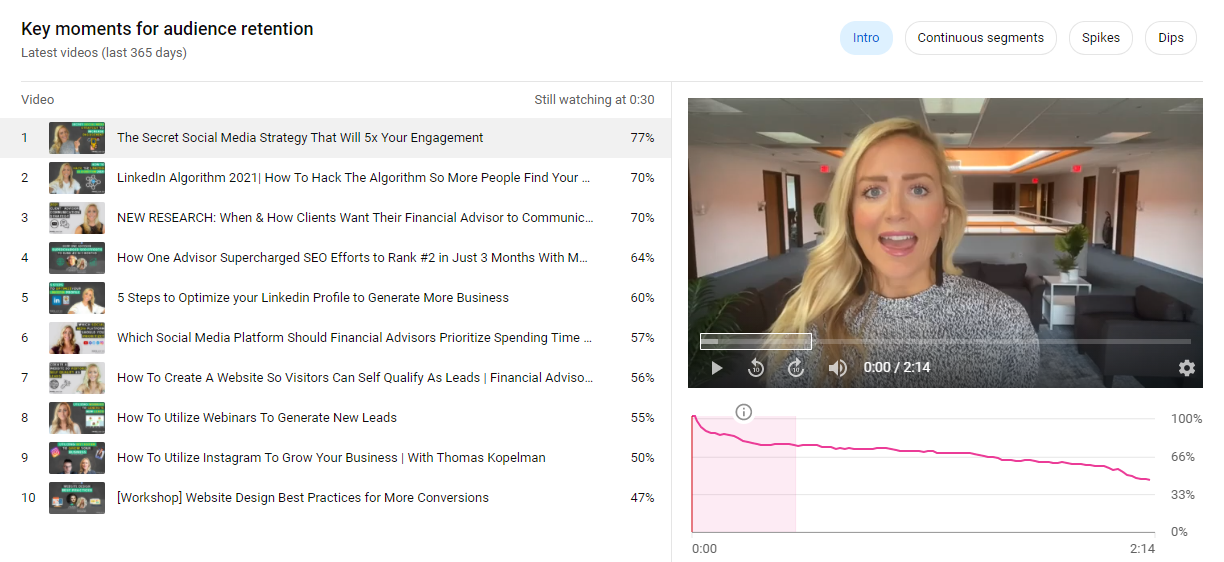Click the 77% retention value
This screenshot has height=562, width=1224.
click(x=642, y=138)
